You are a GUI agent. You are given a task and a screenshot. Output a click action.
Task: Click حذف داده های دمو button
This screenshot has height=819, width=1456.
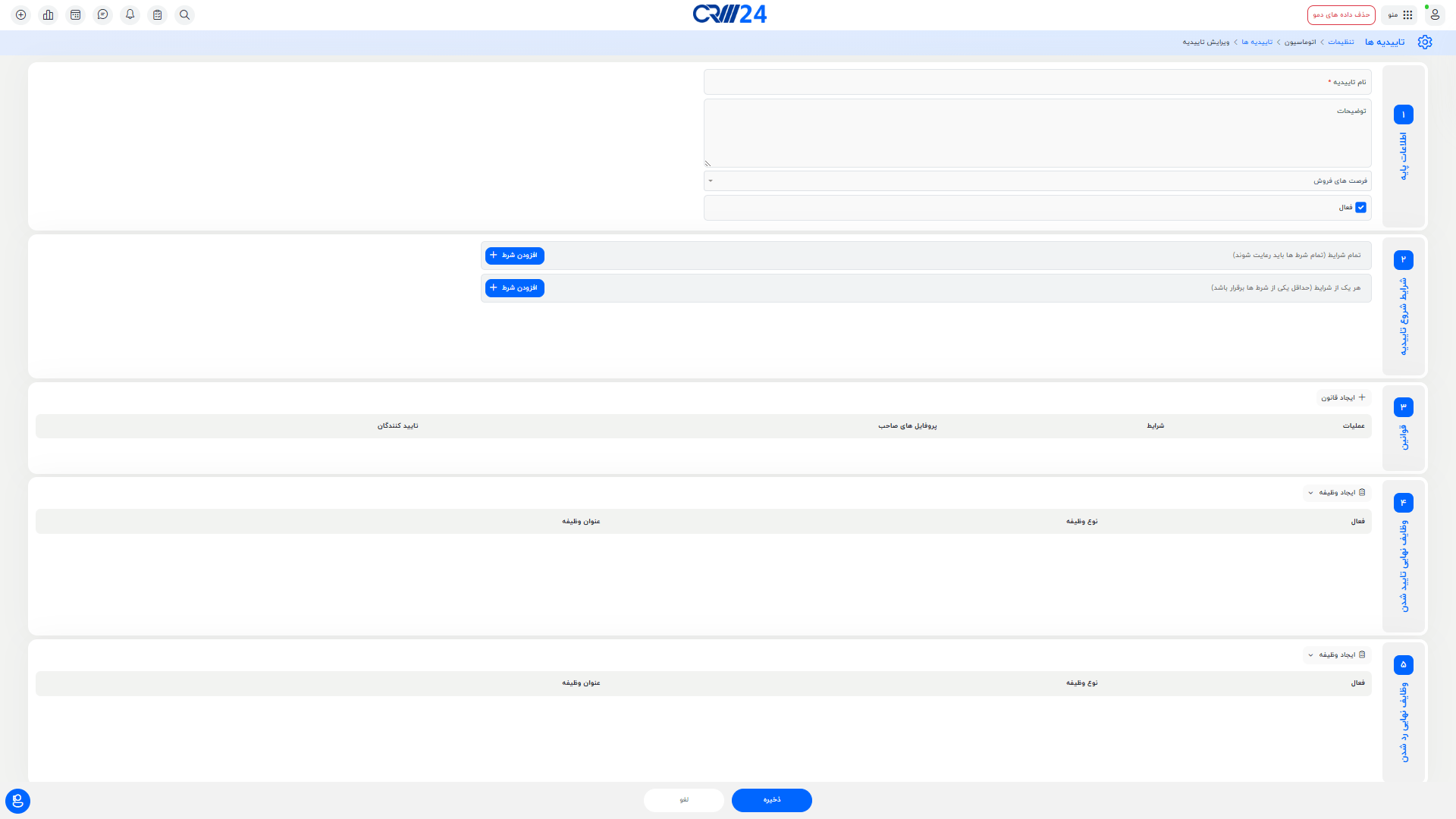click(x=1341, y=14)
